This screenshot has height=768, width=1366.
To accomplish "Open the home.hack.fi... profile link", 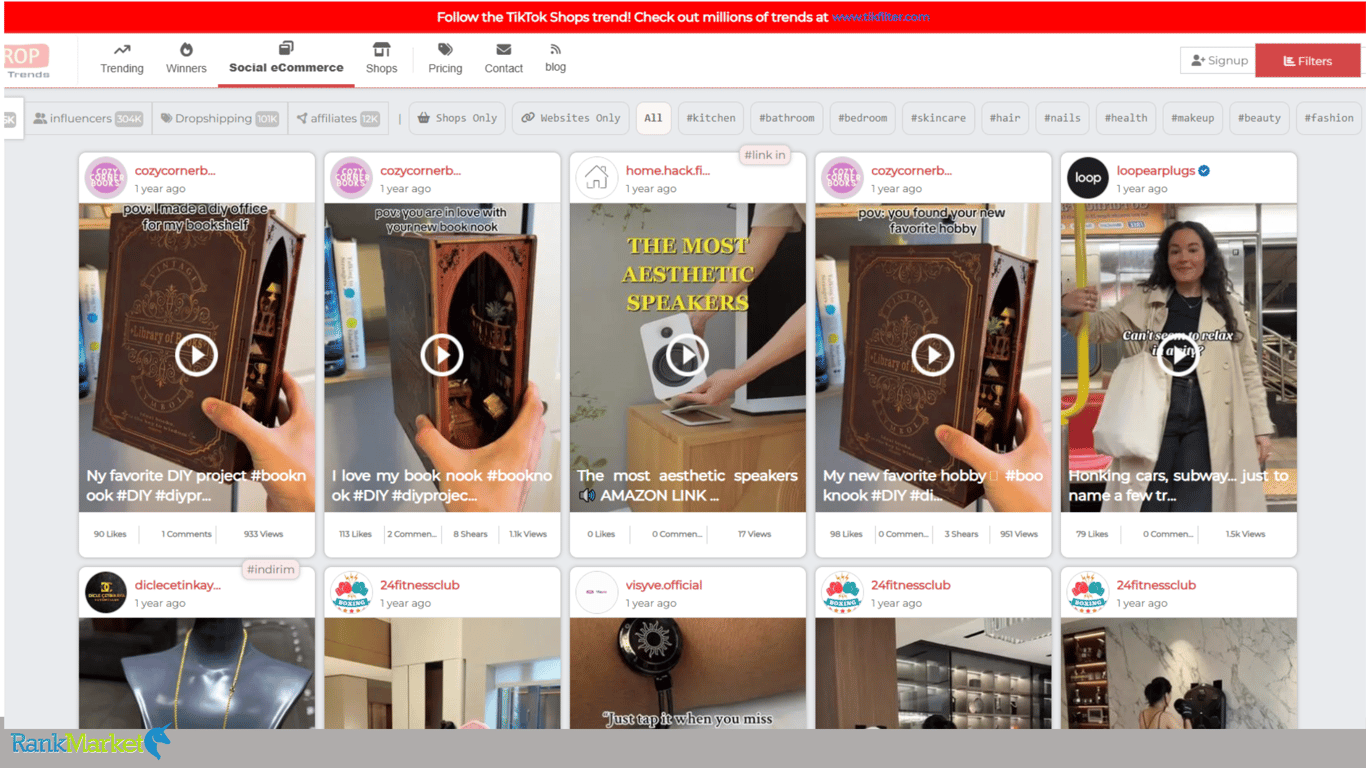I will pos(668,171).
